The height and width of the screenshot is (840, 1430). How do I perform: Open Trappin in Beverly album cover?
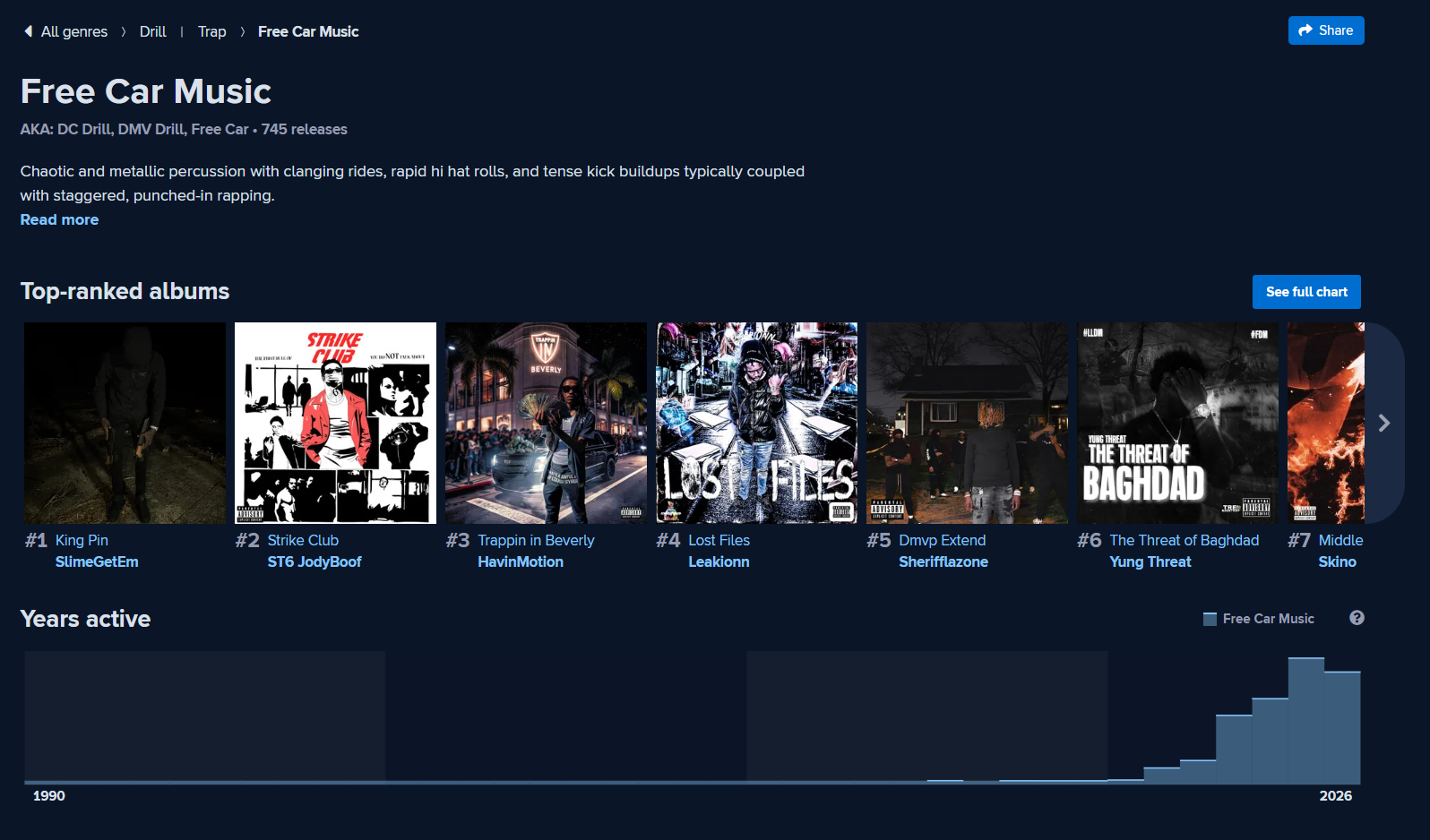[x=546, y=423]
